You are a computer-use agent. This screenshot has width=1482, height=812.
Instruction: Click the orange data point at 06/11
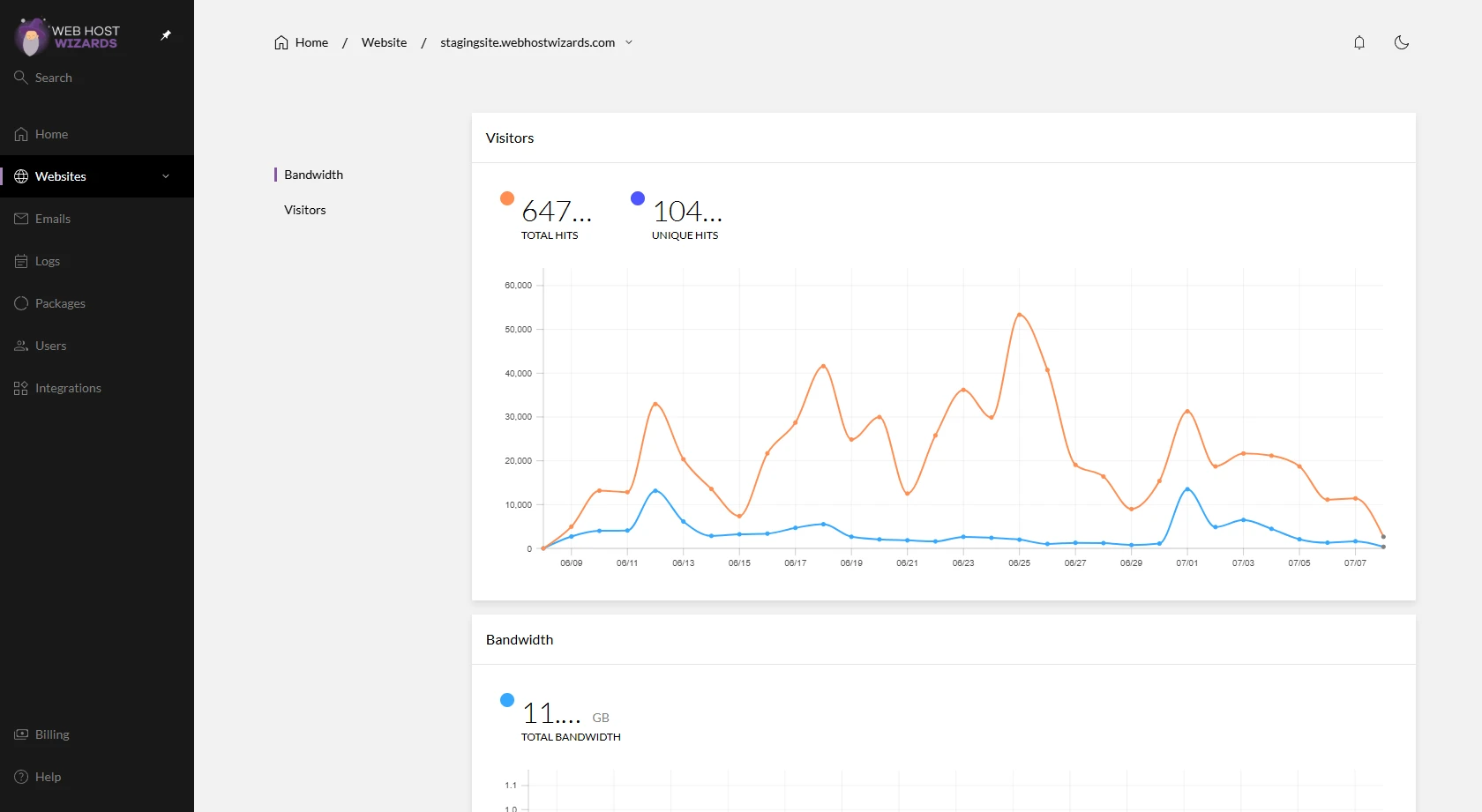627,492
